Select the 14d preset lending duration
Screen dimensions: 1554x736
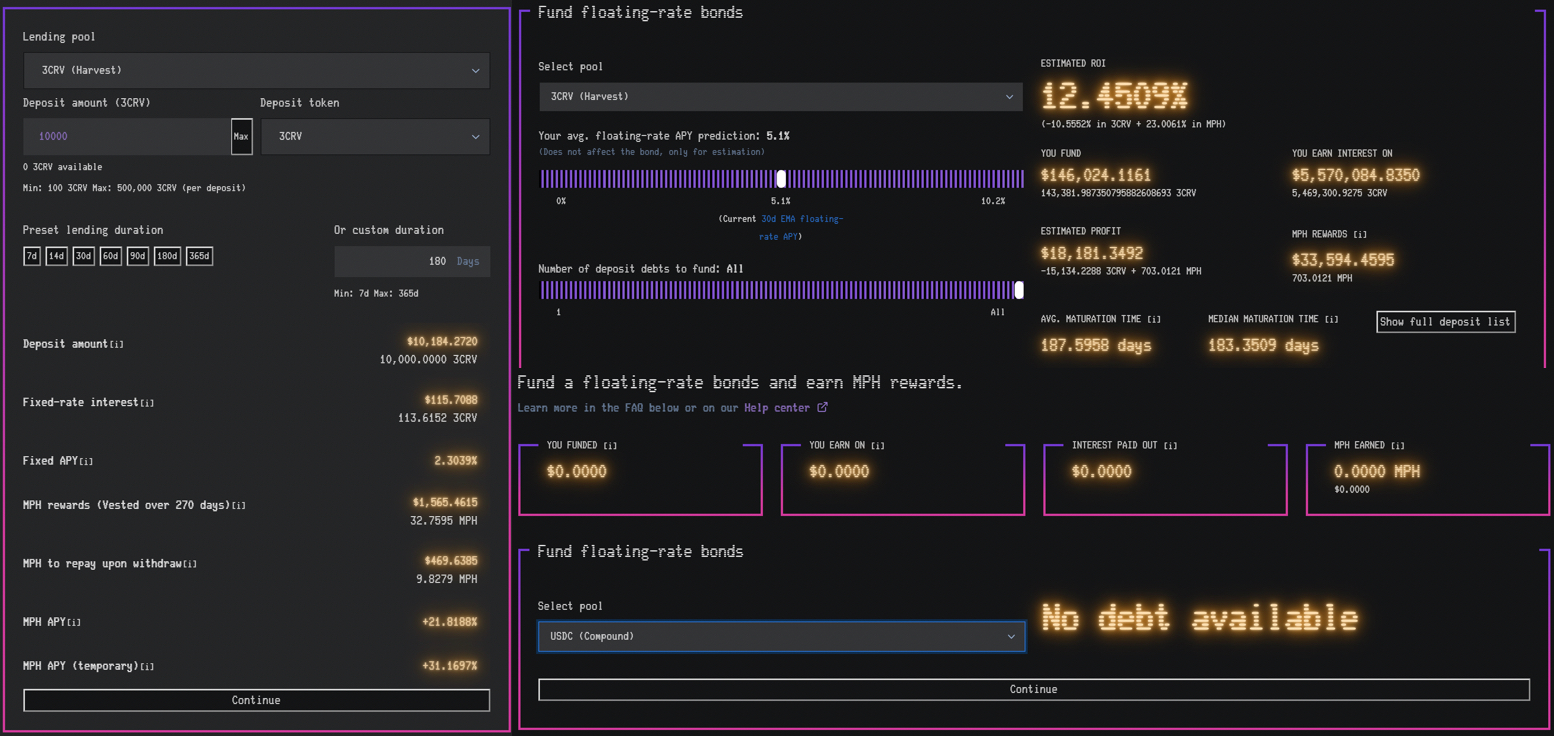click(x=57, y=256)
